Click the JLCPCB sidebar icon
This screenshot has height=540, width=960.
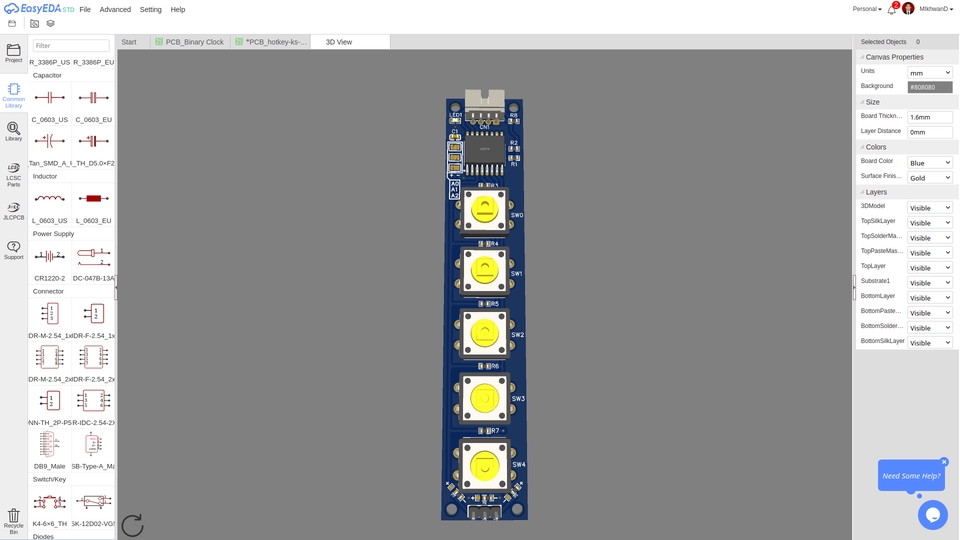click(13, 211)
